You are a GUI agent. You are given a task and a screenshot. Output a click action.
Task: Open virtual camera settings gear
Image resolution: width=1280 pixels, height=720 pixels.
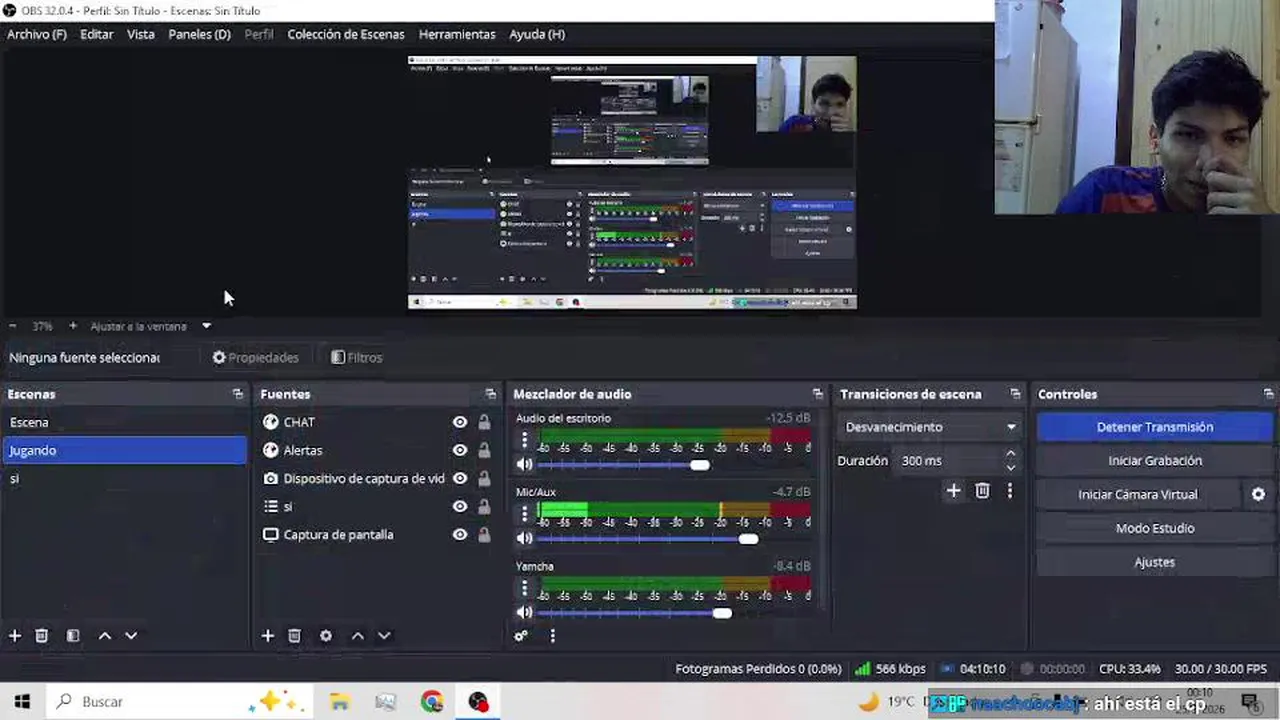click(1258, 494)
